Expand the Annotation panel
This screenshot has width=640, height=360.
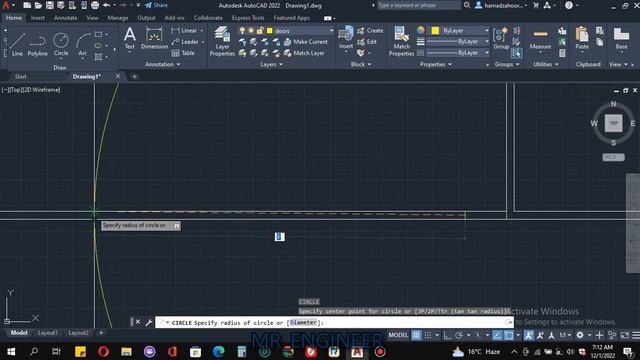click(x=162, y=64)
